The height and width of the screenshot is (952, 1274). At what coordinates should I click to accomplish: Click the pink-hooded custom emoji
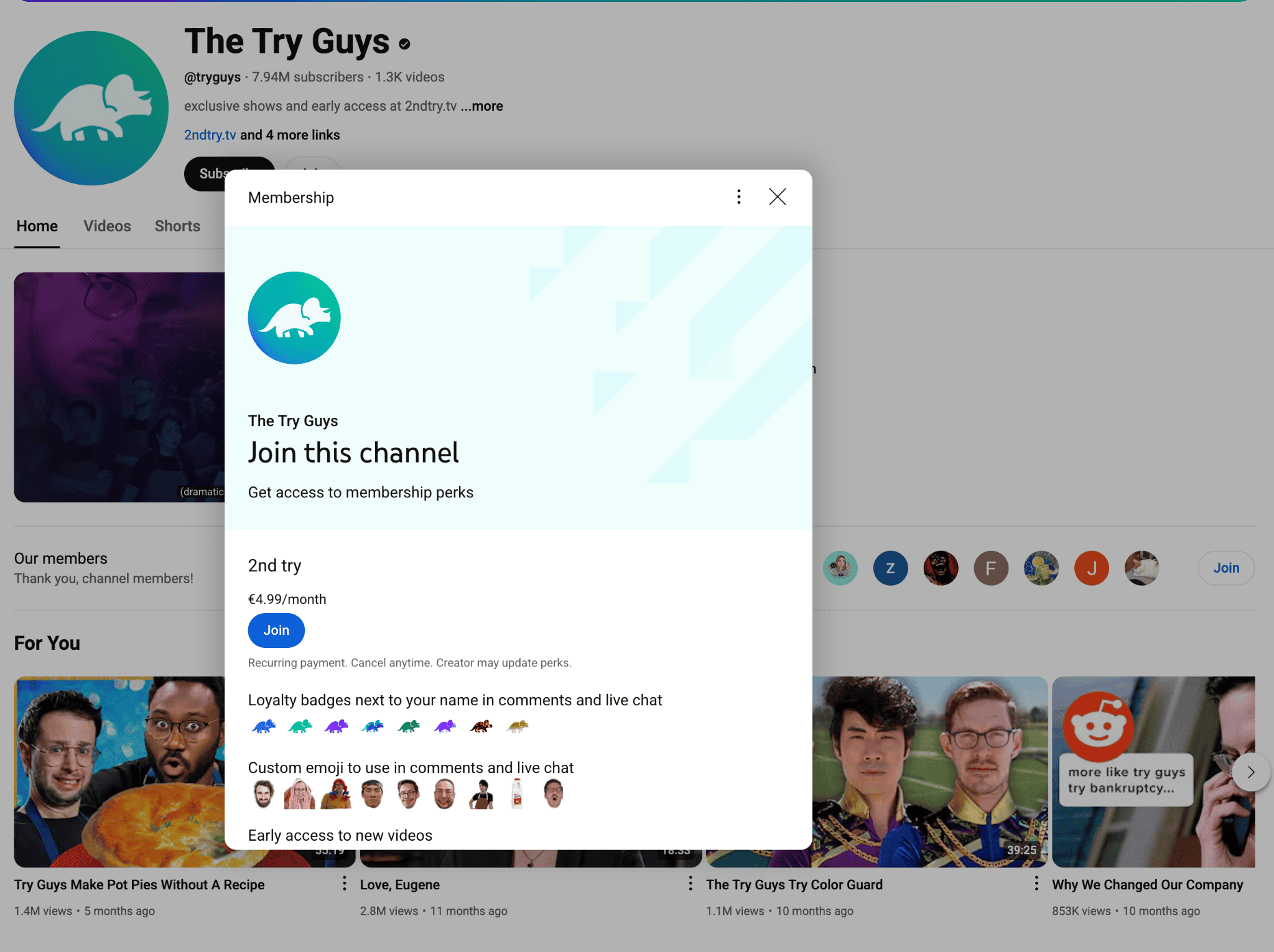click(x=299, y=794)
